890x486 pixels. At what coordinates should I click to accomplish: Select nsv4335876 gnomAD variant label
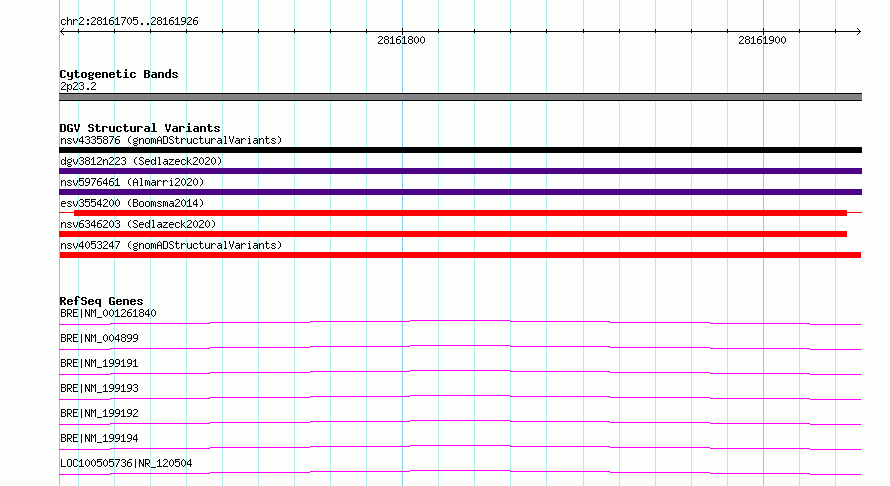pyautogui.click(x=171, y=140)
